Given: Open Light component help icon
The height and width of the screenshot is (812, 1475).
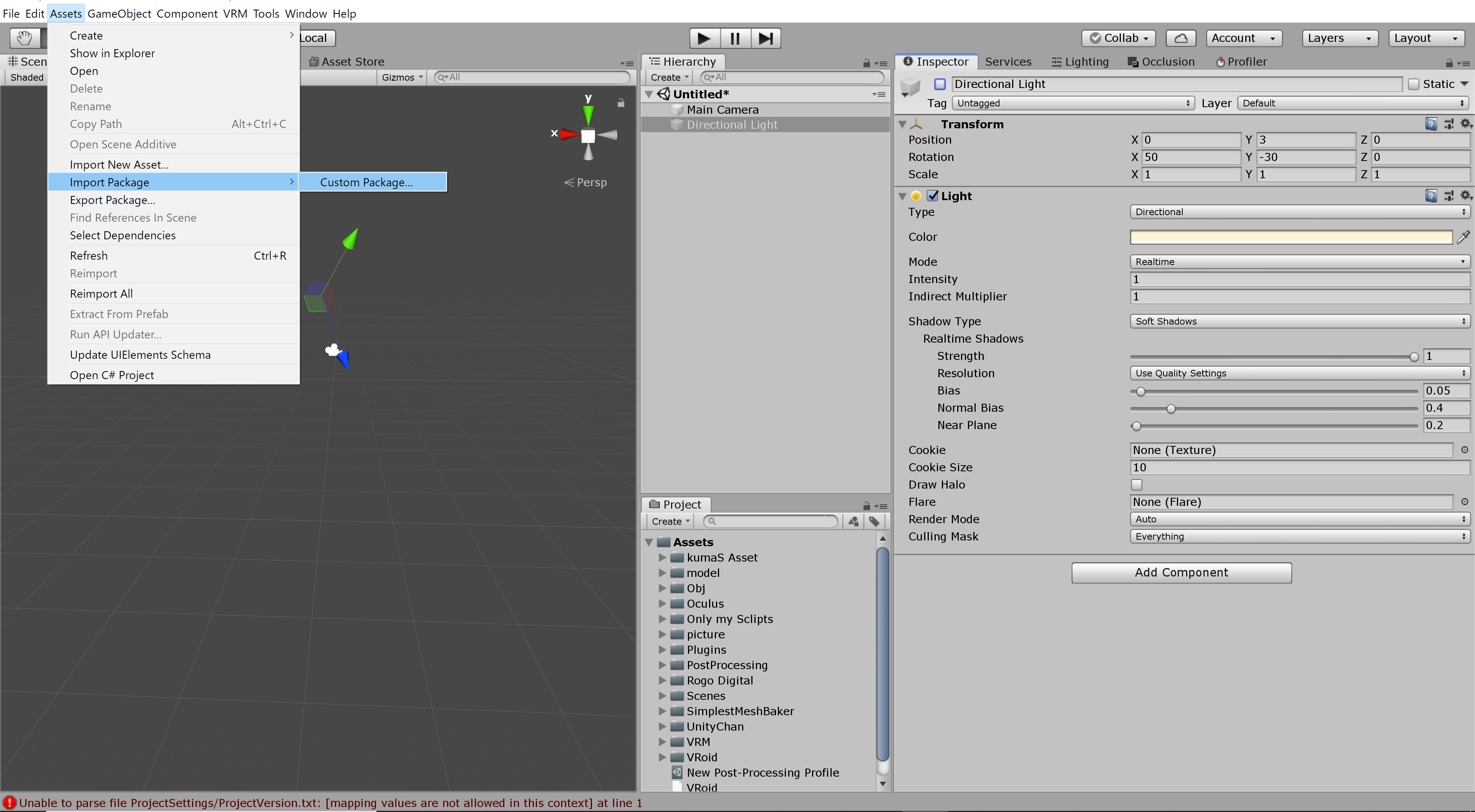Looking at the screenshot, I should point(1431,196).
